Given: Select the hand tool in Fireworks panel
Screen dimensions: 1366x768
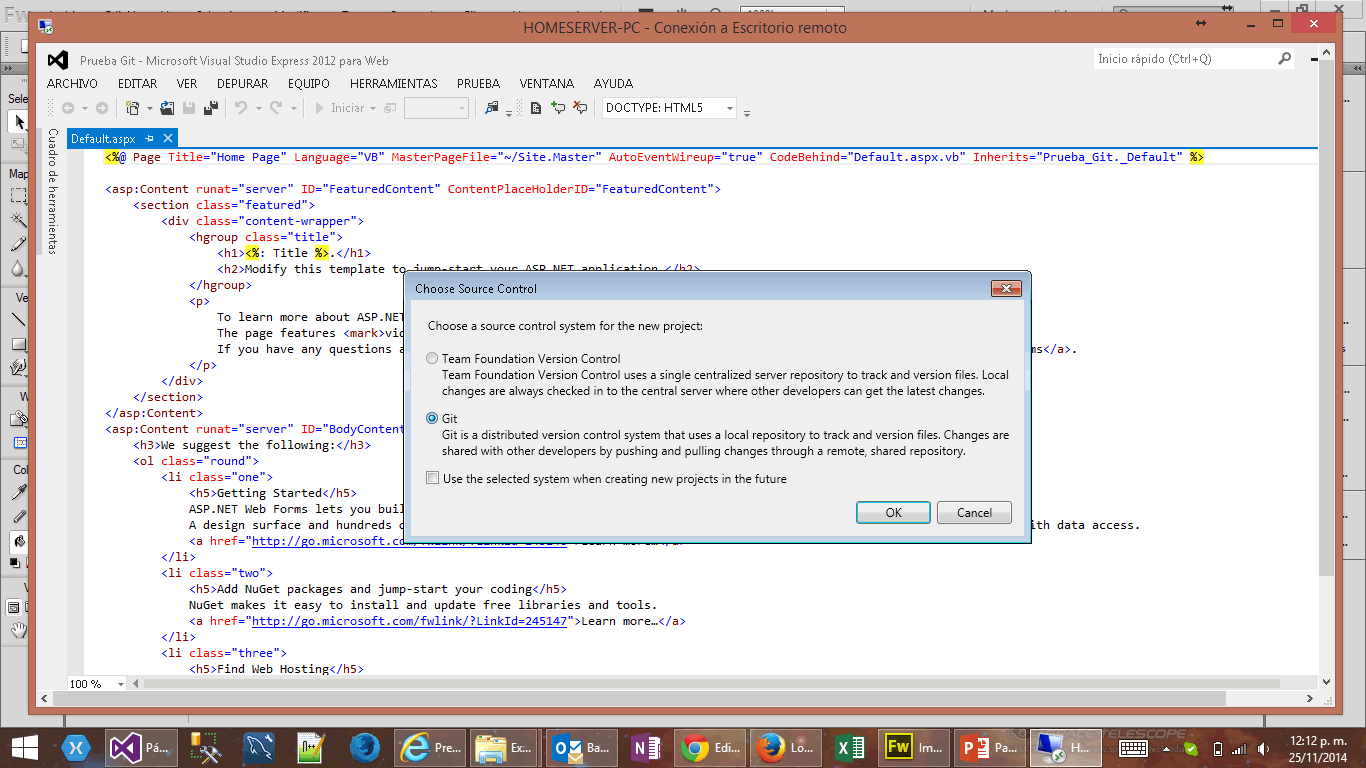Looking at the screenshot, I should 19,630.
